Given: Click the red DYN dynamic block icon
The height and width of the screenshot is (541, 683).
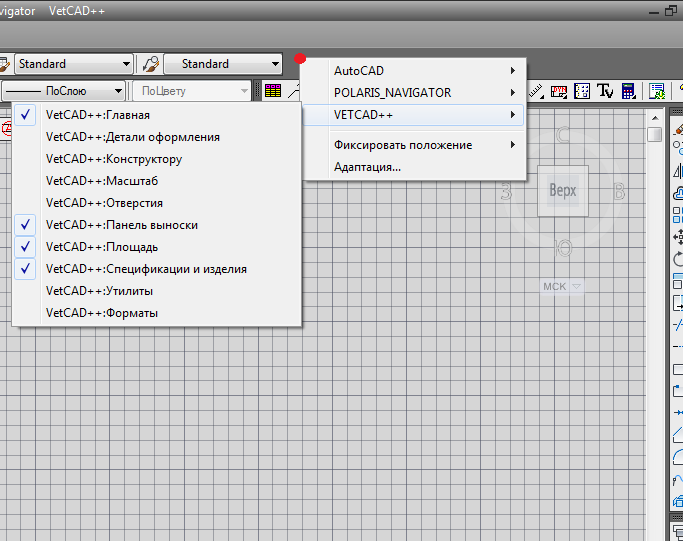Looking at the screenshot, I should (559, 91).
